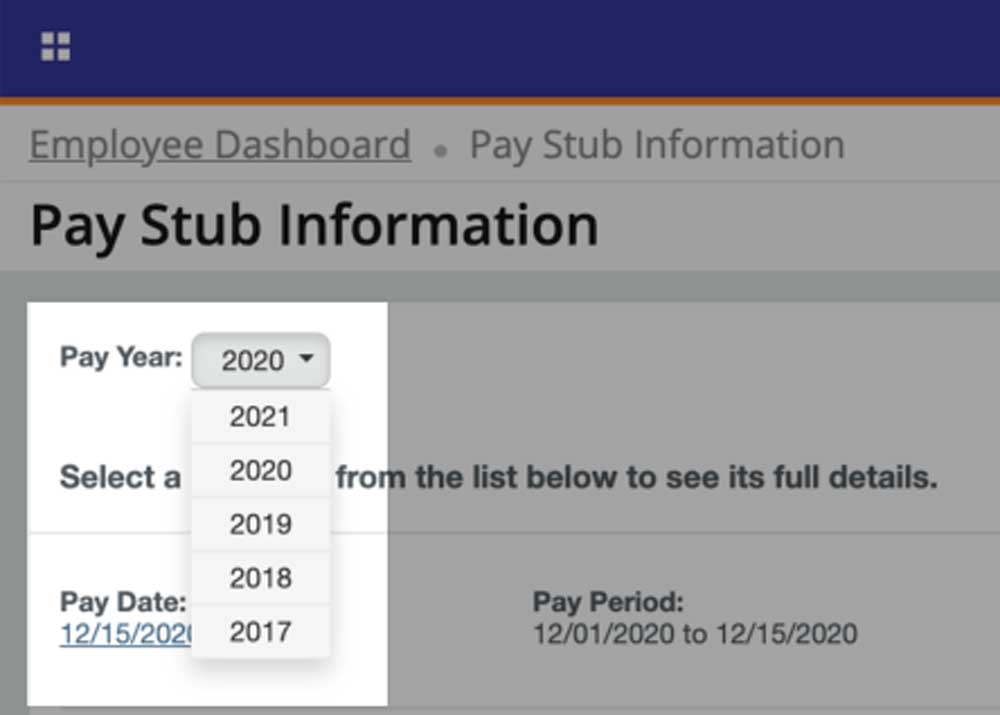Select 2021 from the year list
The width and height of the screenshot is (1000, 715).
[x=261, y=416]
